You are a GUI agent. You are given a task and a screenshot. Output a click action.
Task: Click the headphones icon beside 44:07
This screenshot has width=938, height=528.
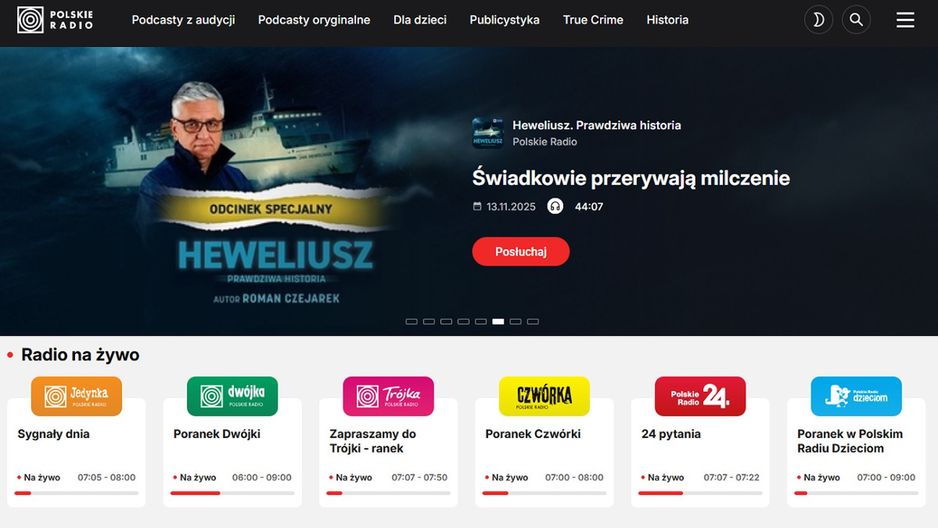click(x=555, y=206)
